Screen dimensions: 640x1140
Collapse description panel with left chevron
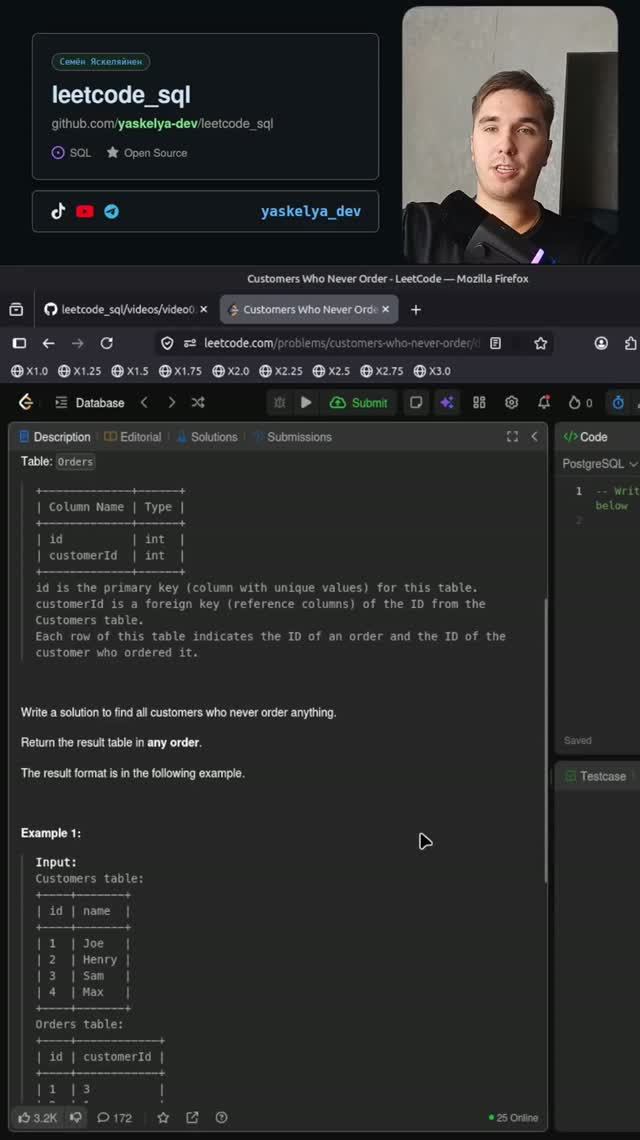coord(535,436)
